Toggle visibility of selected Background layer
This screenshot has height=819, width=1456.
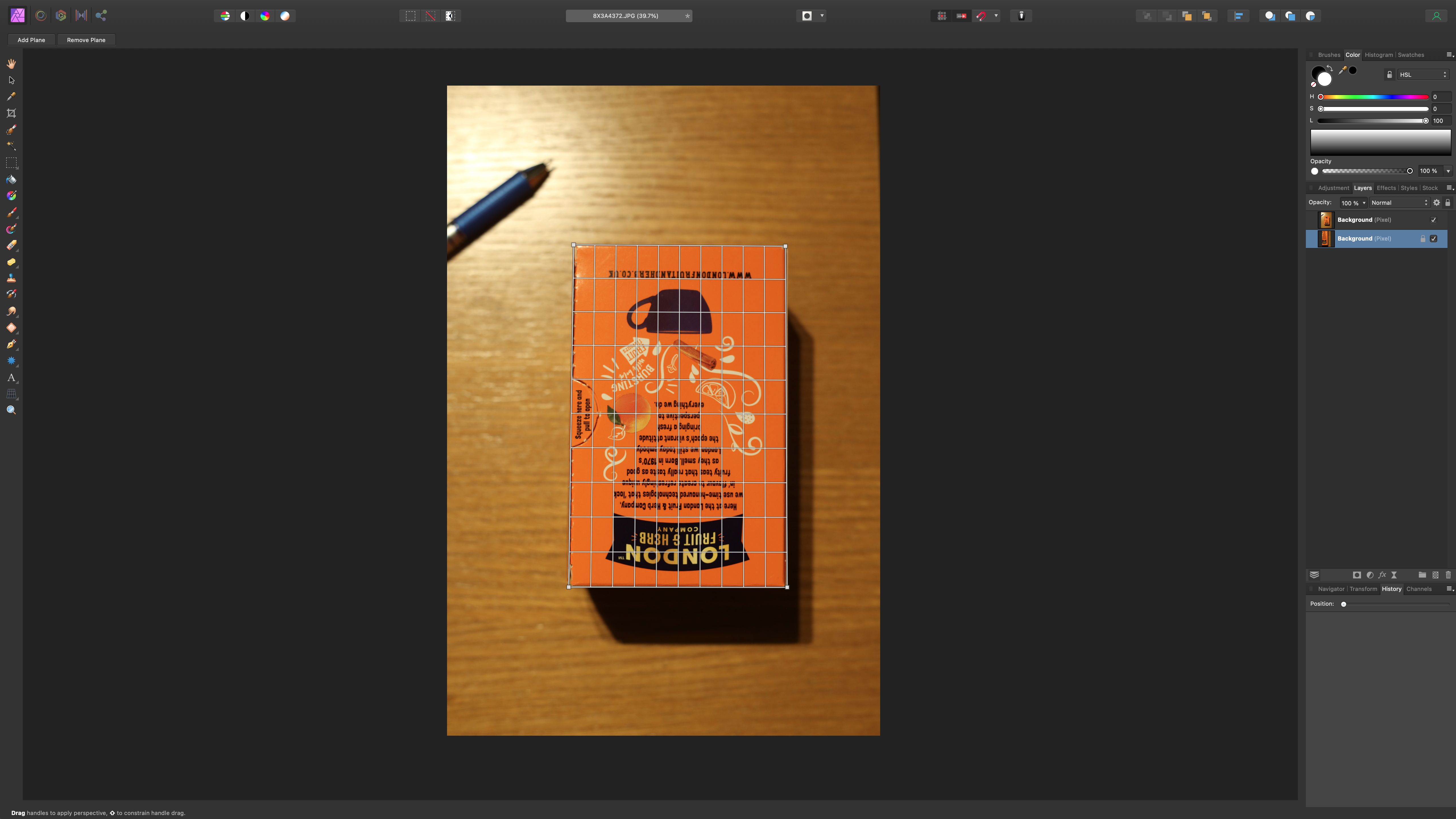(1433, 239)
